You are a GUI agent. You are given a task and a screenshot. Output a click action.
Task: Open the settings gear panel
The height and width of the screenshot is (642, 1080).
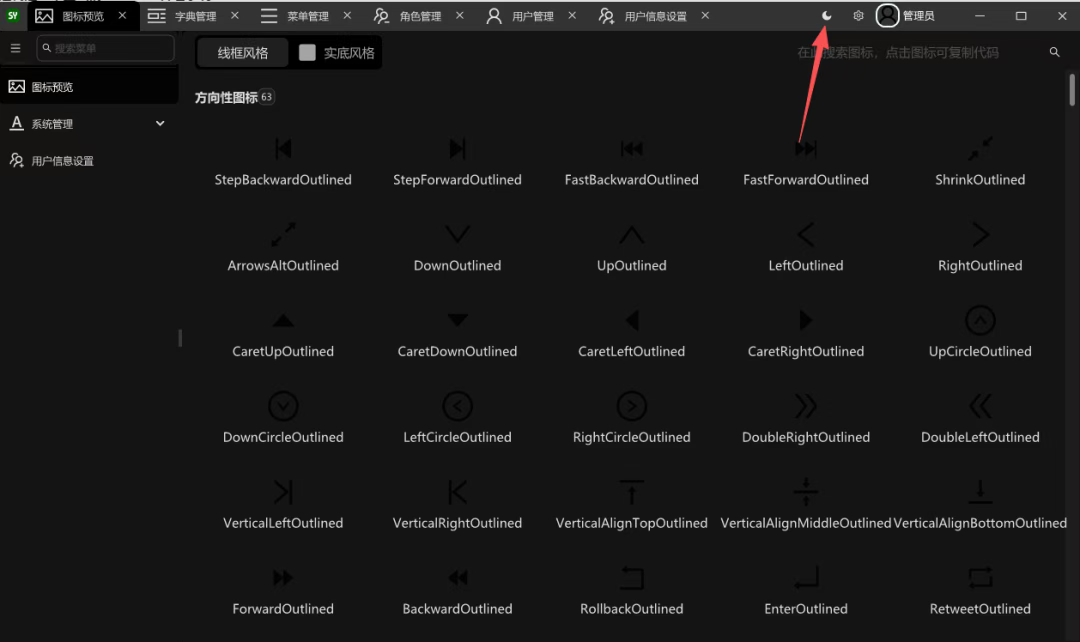(x=857, y=16)
